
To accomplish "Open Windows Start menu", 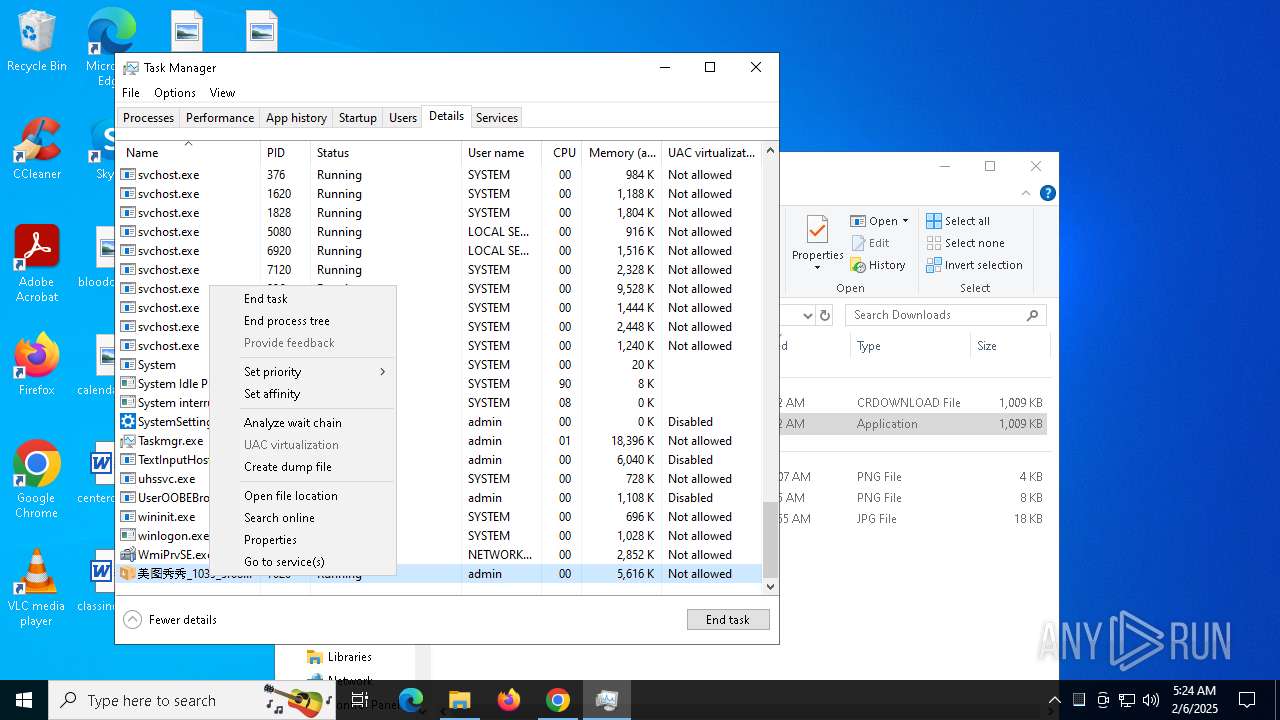I will [24, 700].
